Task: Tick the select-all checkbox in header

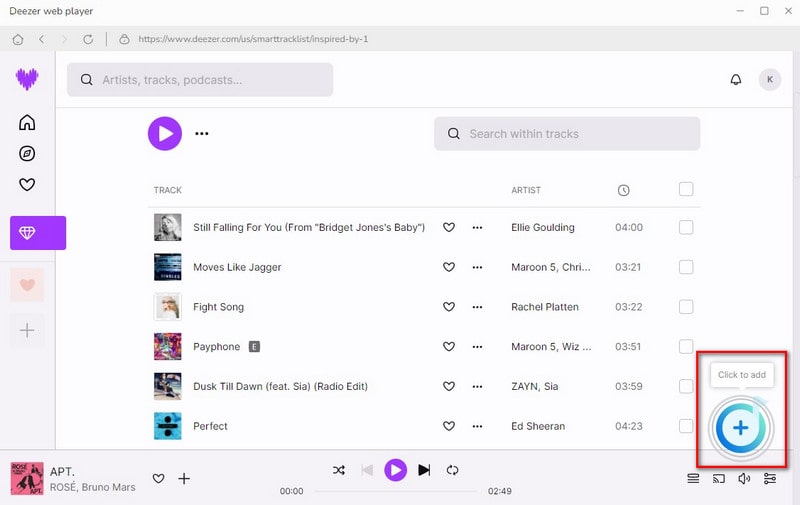Action: click(x=686, y=189)
